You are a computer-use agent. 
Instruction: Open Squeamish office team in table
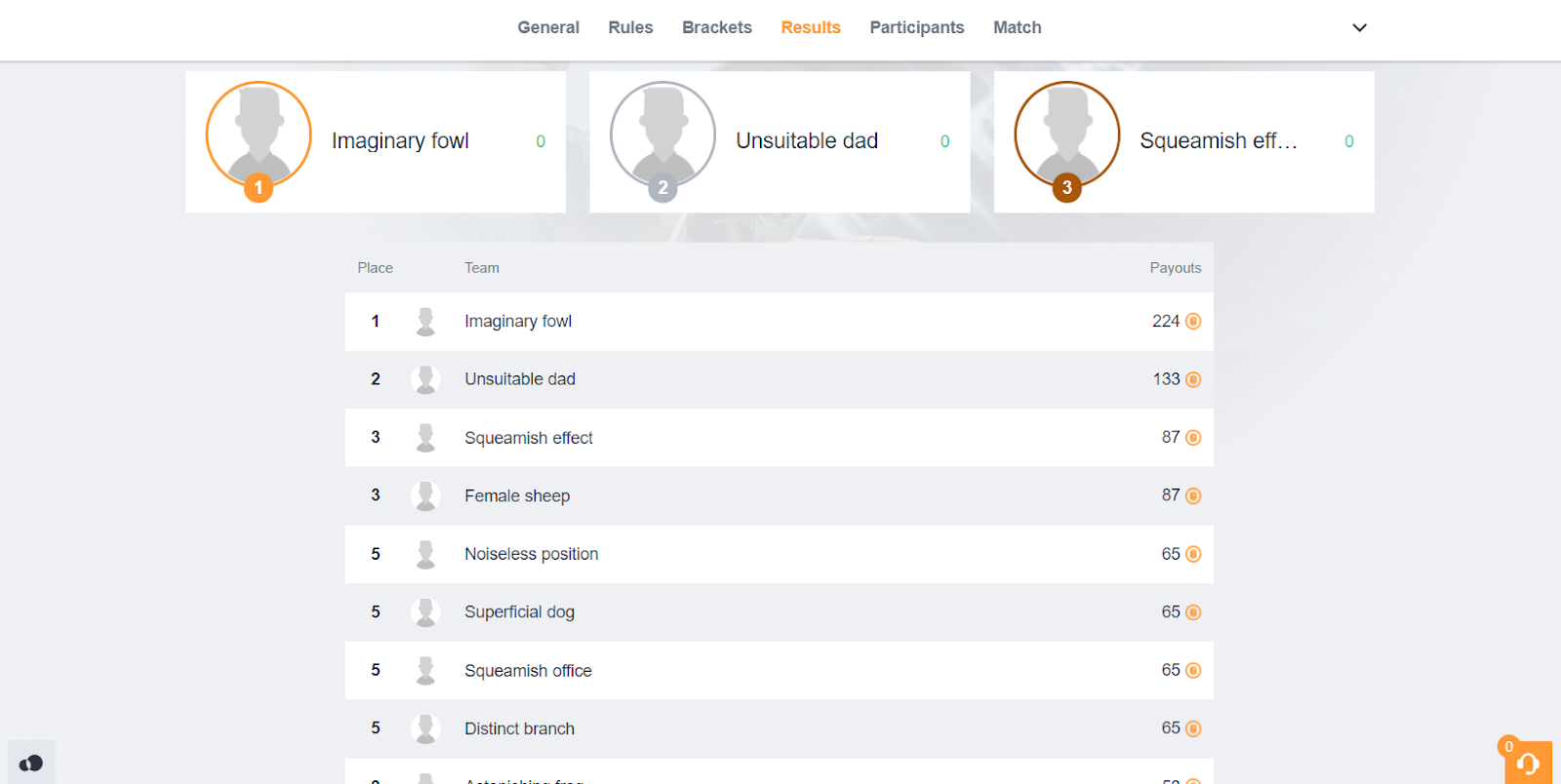(528, 671)
